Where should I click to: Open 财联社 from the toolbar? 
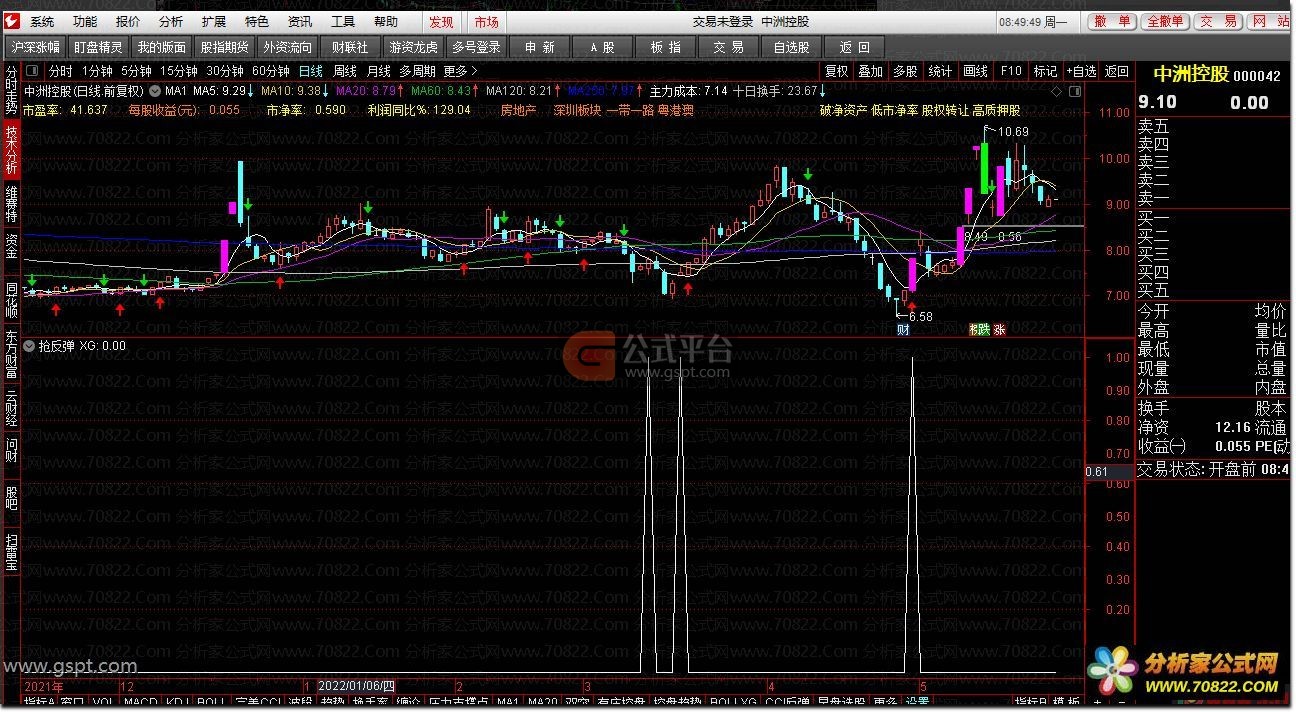[x=350, y=47]
